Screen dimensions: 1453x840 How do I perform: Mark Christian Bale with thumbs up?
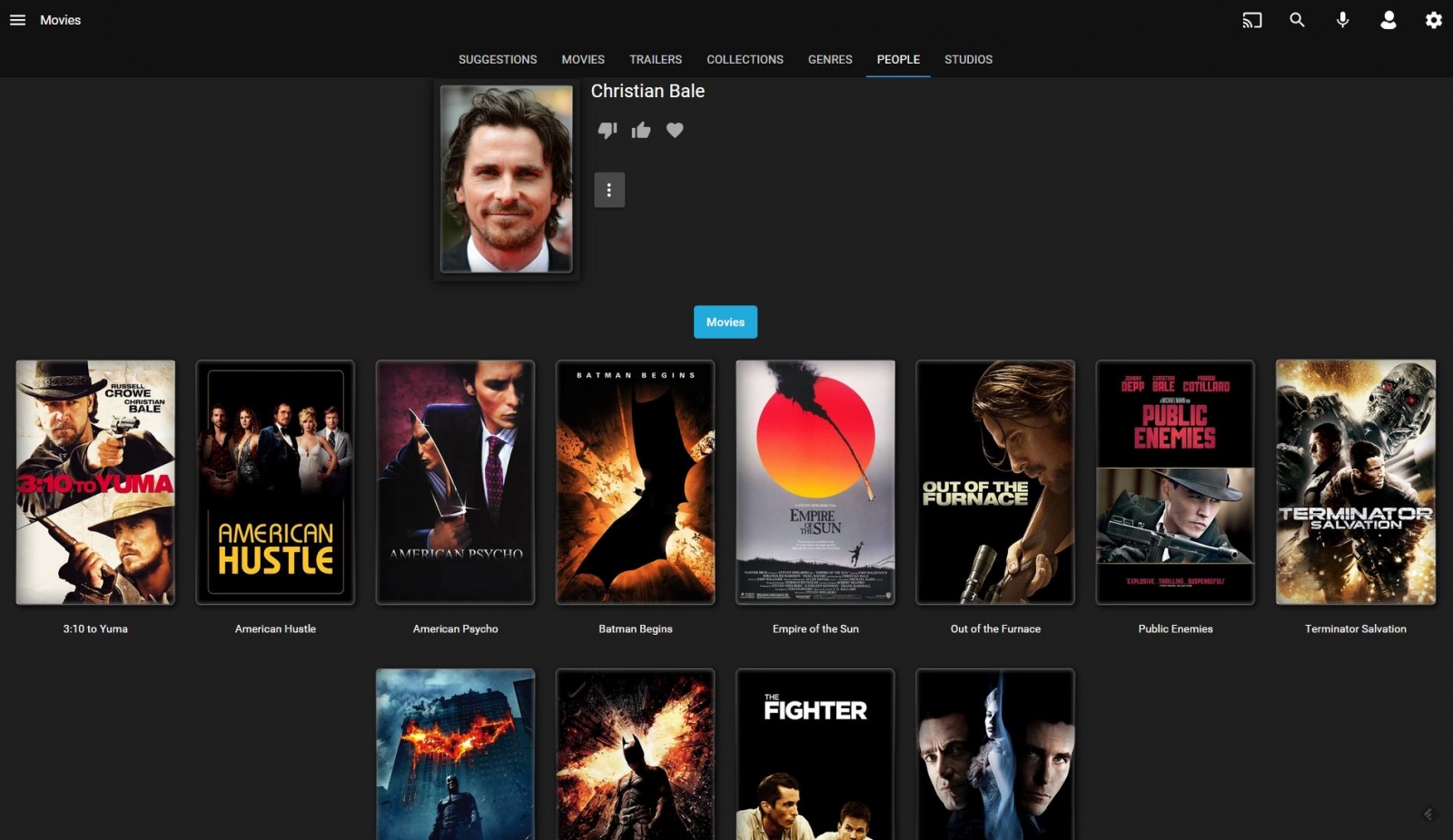(x=641, y=131)
